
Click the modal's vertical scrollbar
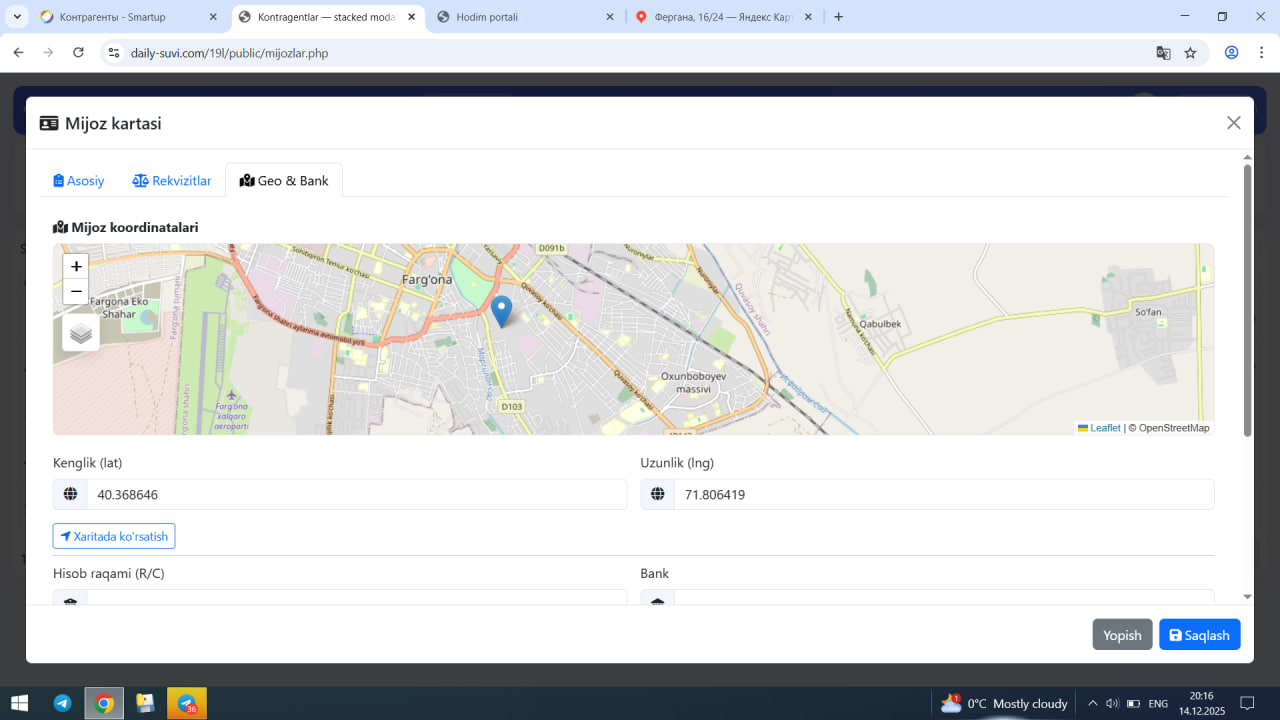(x=1247, y=300)
